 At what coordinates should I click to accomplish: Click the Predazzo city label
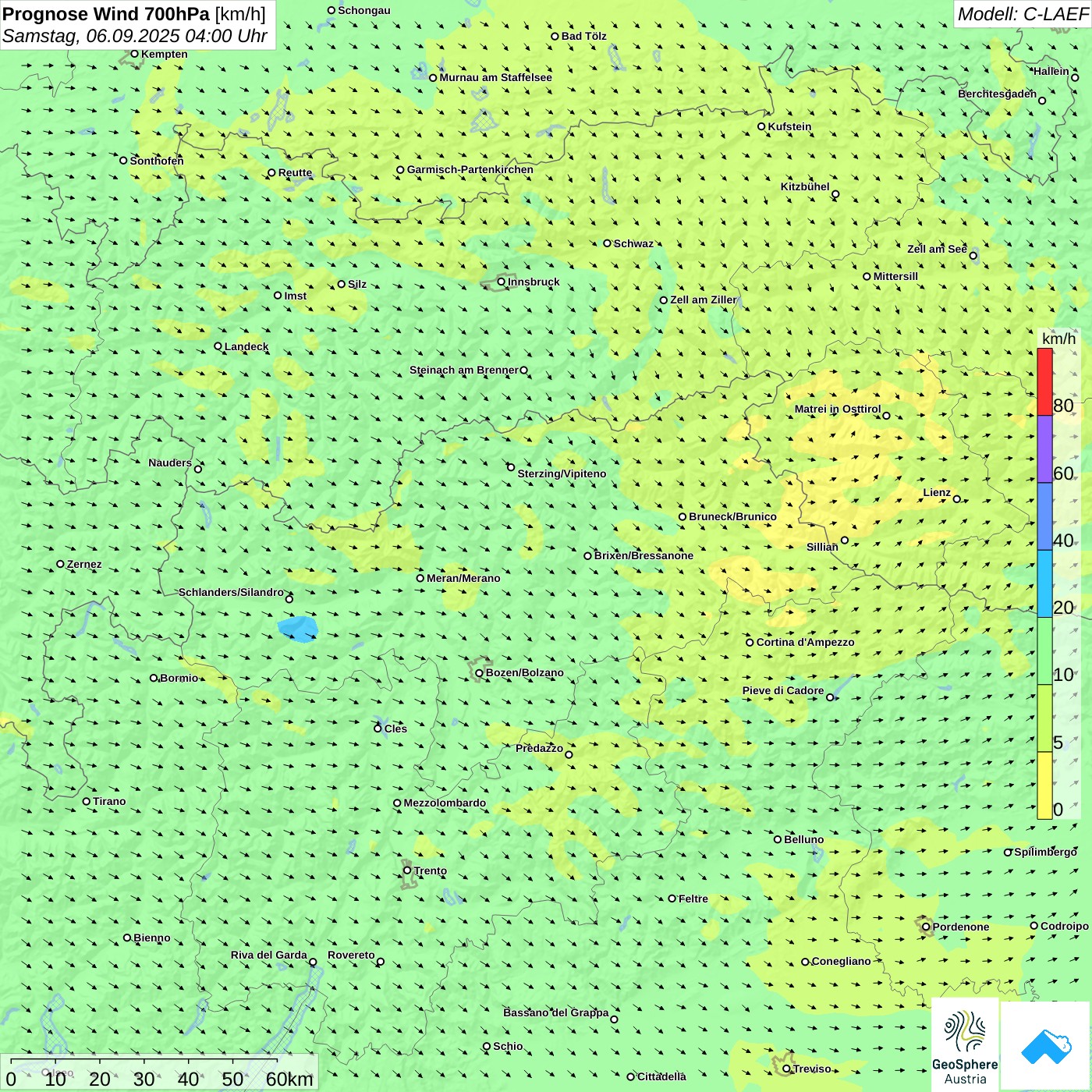[539, 748]
